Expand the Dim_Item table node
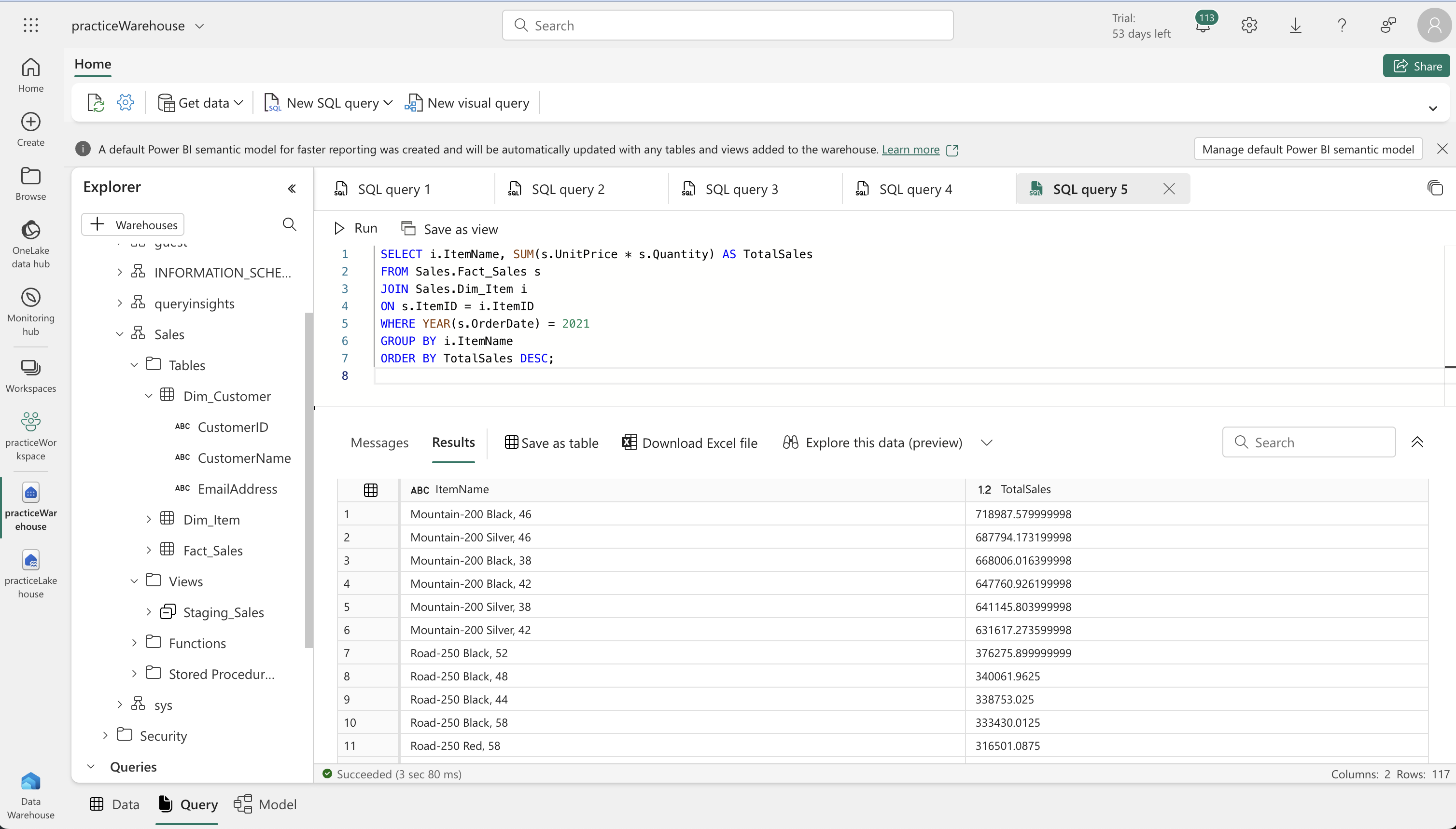This screenshot has height=829, width=1456. click(x=149, y=519)
